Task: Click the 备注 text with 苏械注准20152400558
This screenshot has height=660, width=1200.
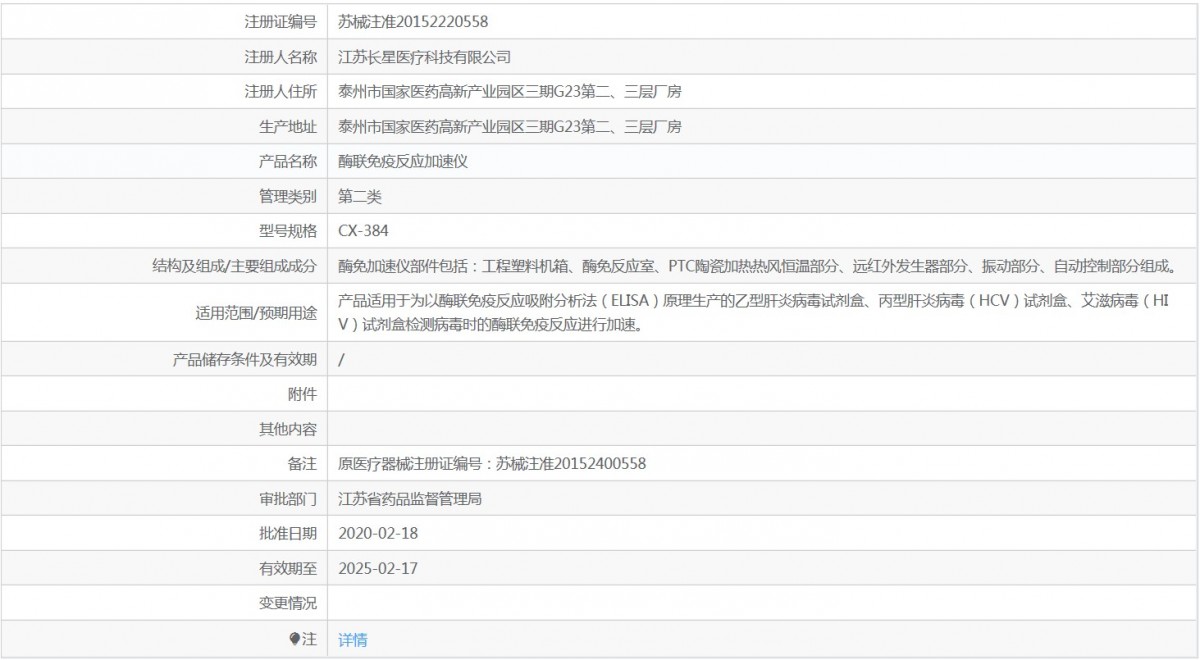Action: point(492,464)
